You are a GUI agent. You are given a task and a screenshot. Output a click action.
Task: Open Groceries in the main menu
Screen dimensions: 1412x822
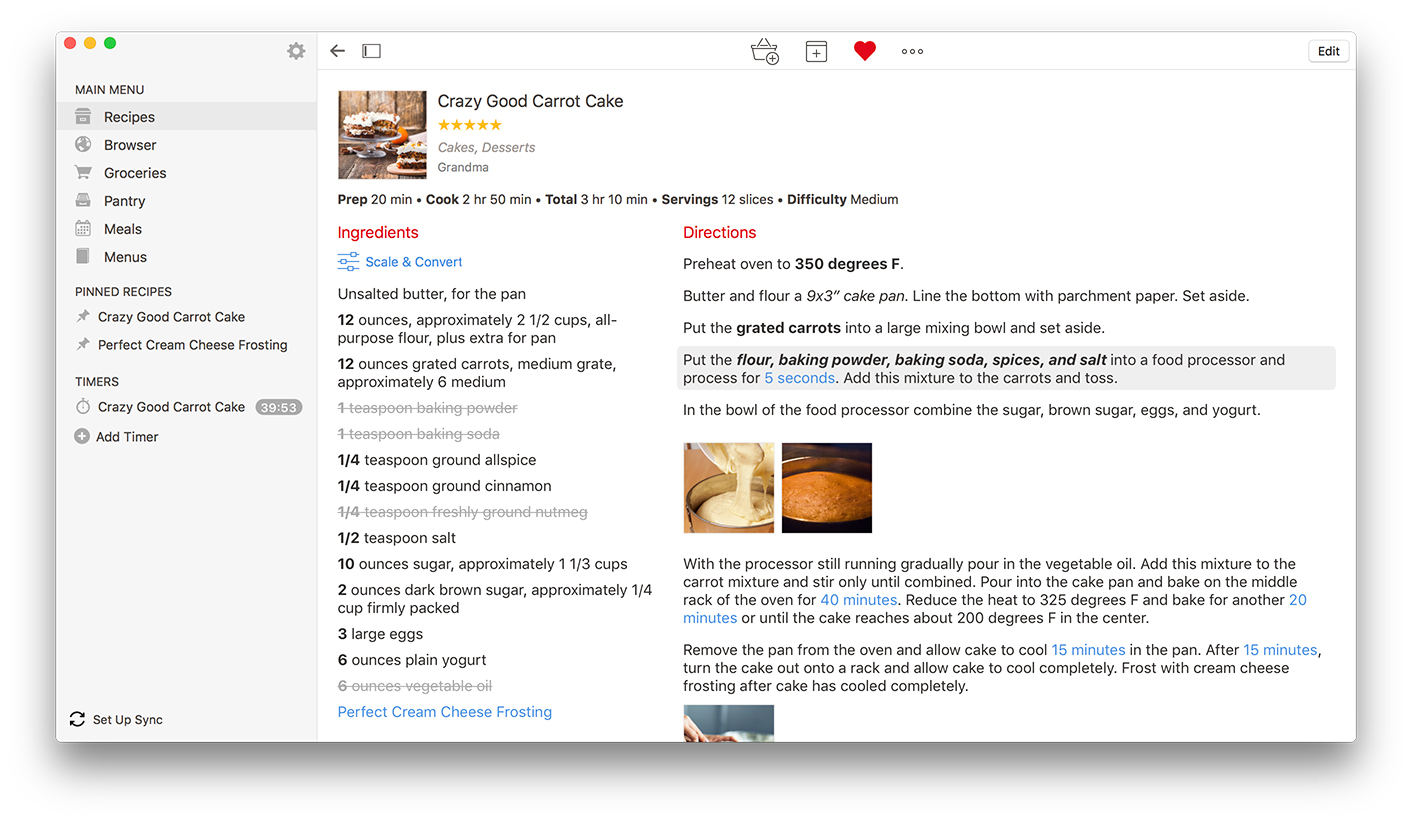pyautogui.click(x=135, y=173)
